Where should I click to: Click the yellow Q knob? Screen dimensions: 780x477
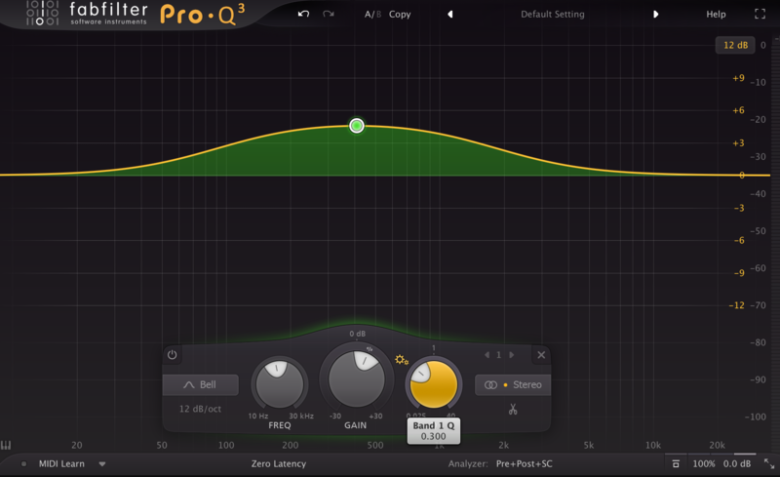coord(433,384)
